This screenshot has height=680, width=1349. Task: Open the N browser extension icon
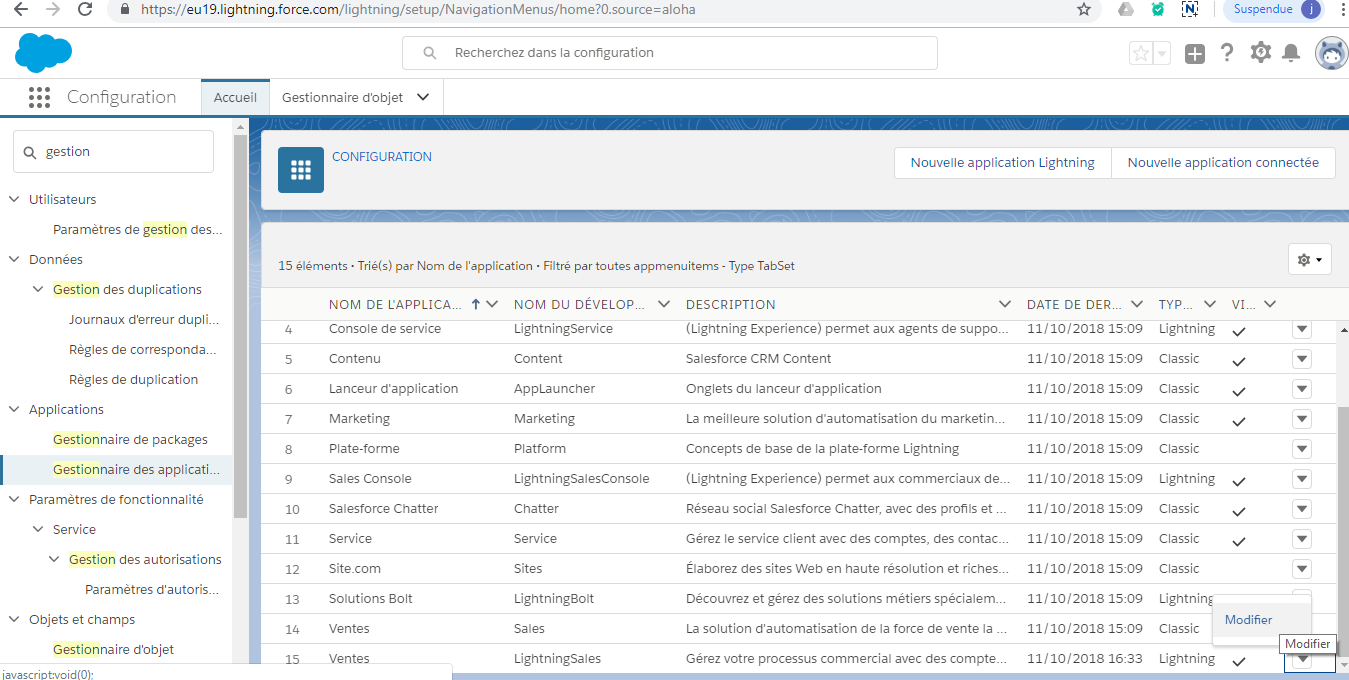click(x=1190, y=9)
